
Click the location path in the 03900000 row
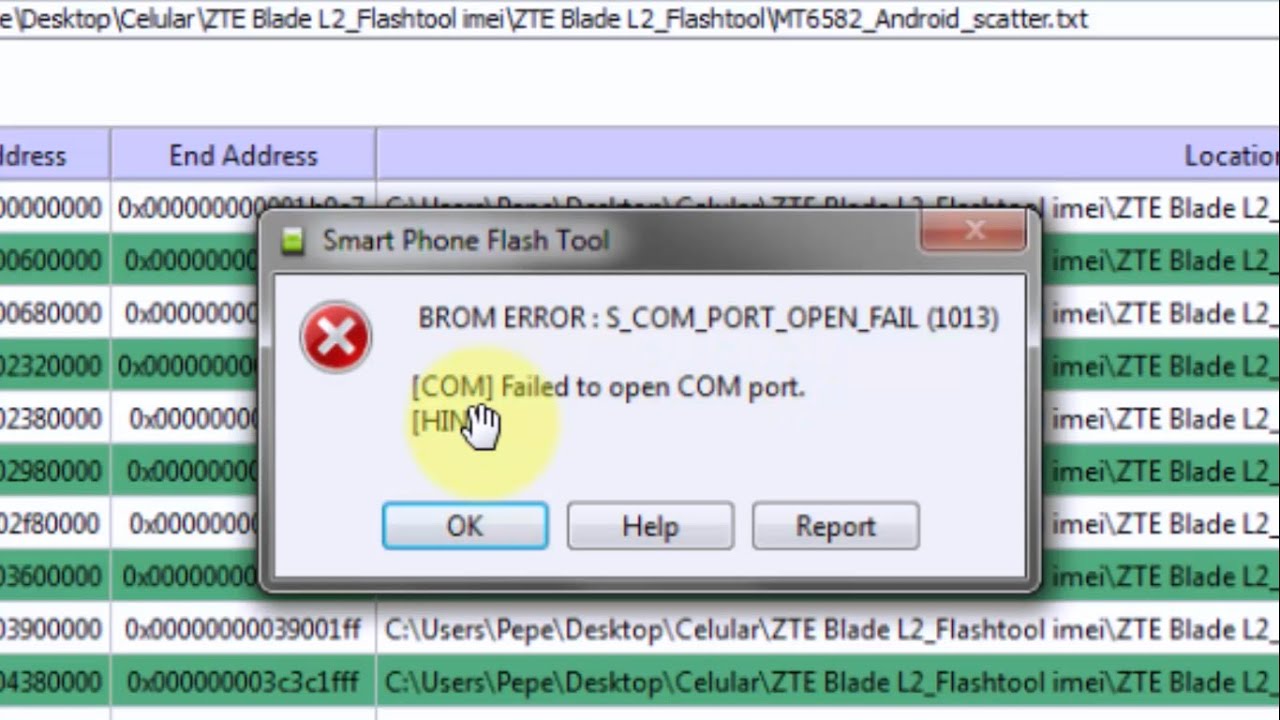coord(830,629)
